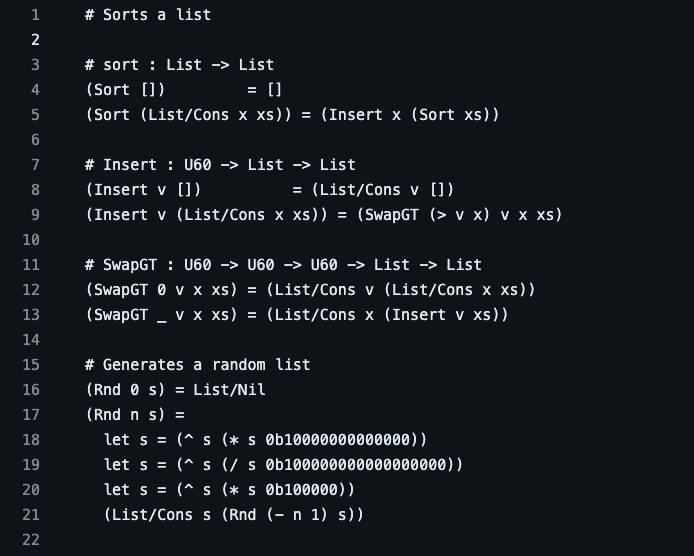This screenshot has width=694, height=556.
Task: Click the '# Sorts a list' comment
Action: (148, 15)
